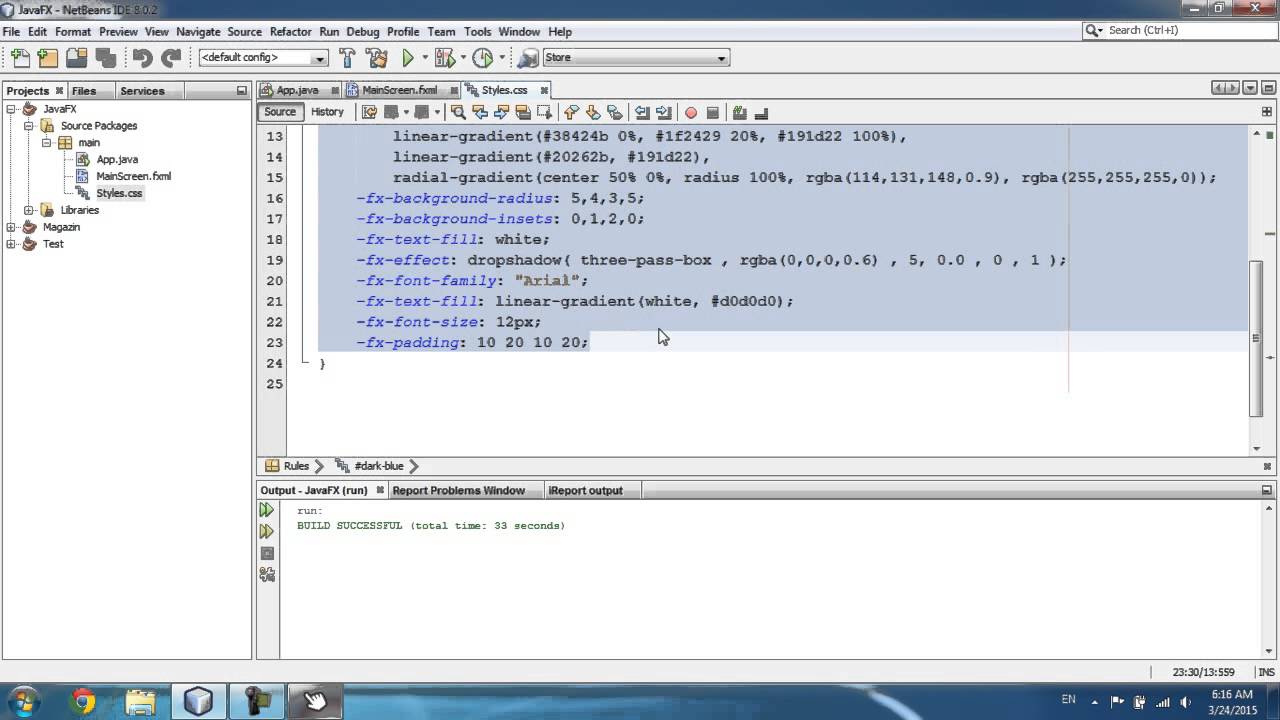Click the Rules breadcrumb
This screenshot has width=1280, height=720.
pos(295,466)
